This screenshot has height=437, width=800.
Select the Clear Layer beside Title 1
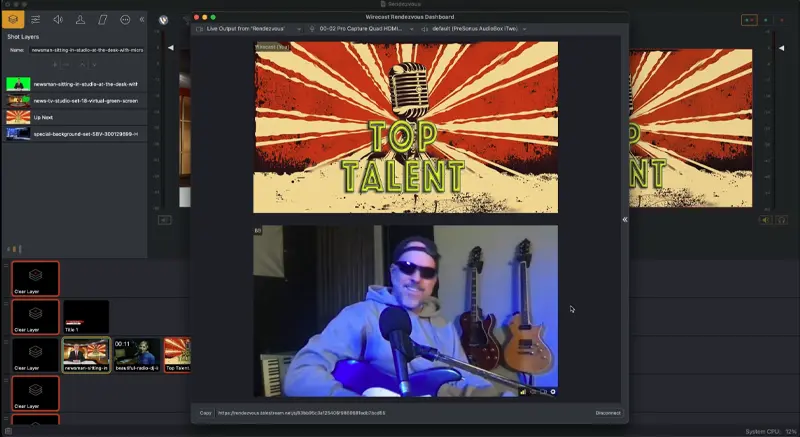point(36,317)
